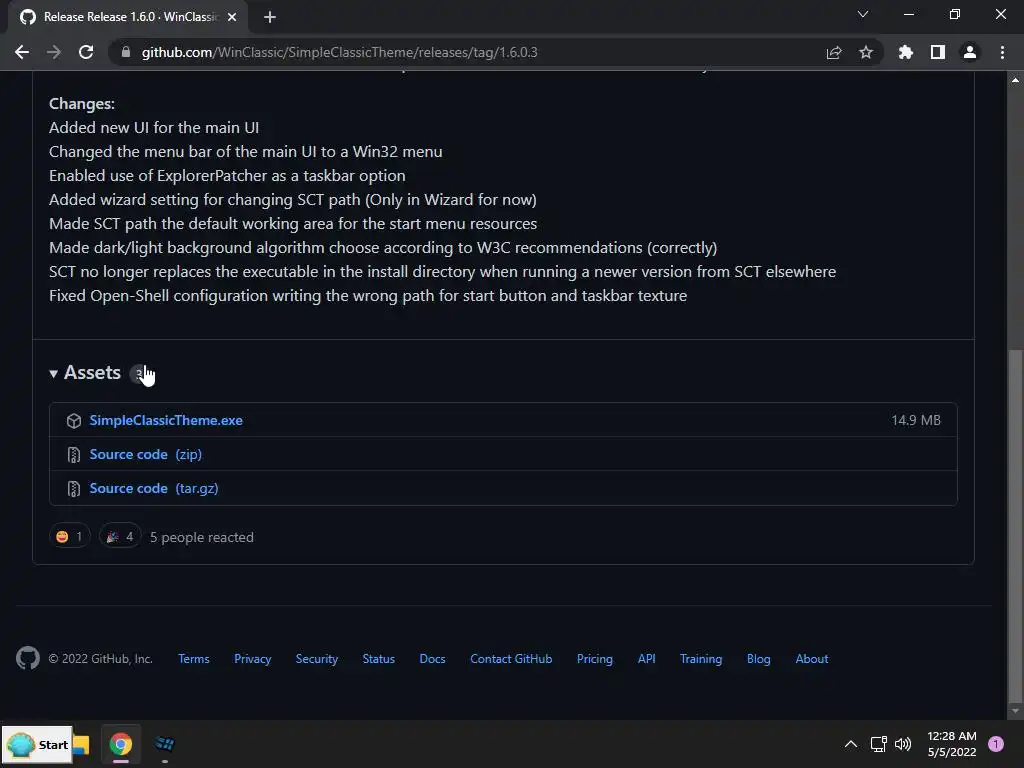Open the Status footer link
The height and width of the screenshot is (768, 1024).
(379, 659)
